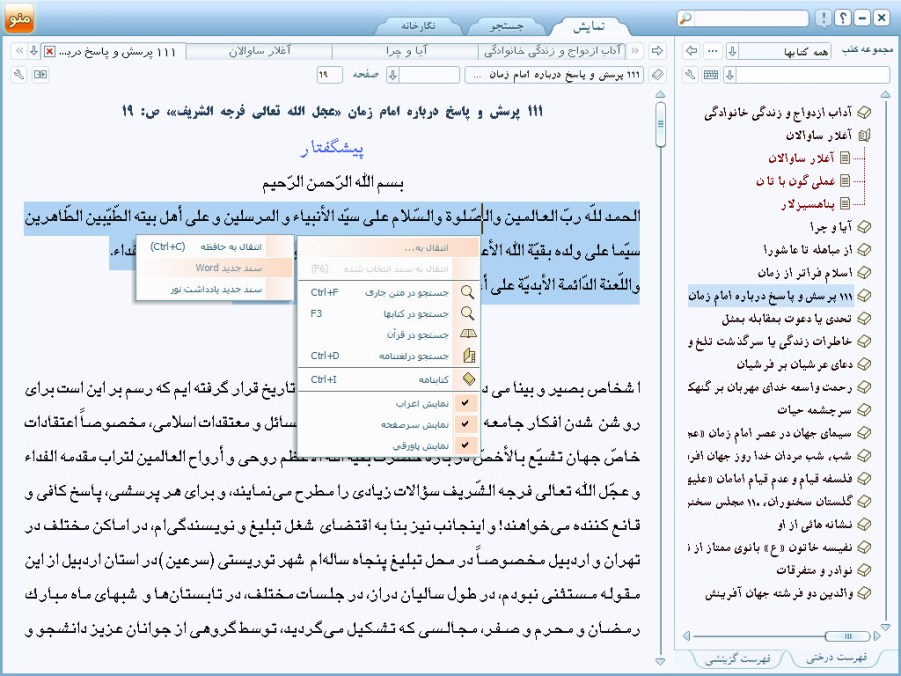Image resolution: width=901 pixels, height=676 pixels.
Task: Close the ۱۱۱ پرسش و پاسخ tab
Action: 50,52
